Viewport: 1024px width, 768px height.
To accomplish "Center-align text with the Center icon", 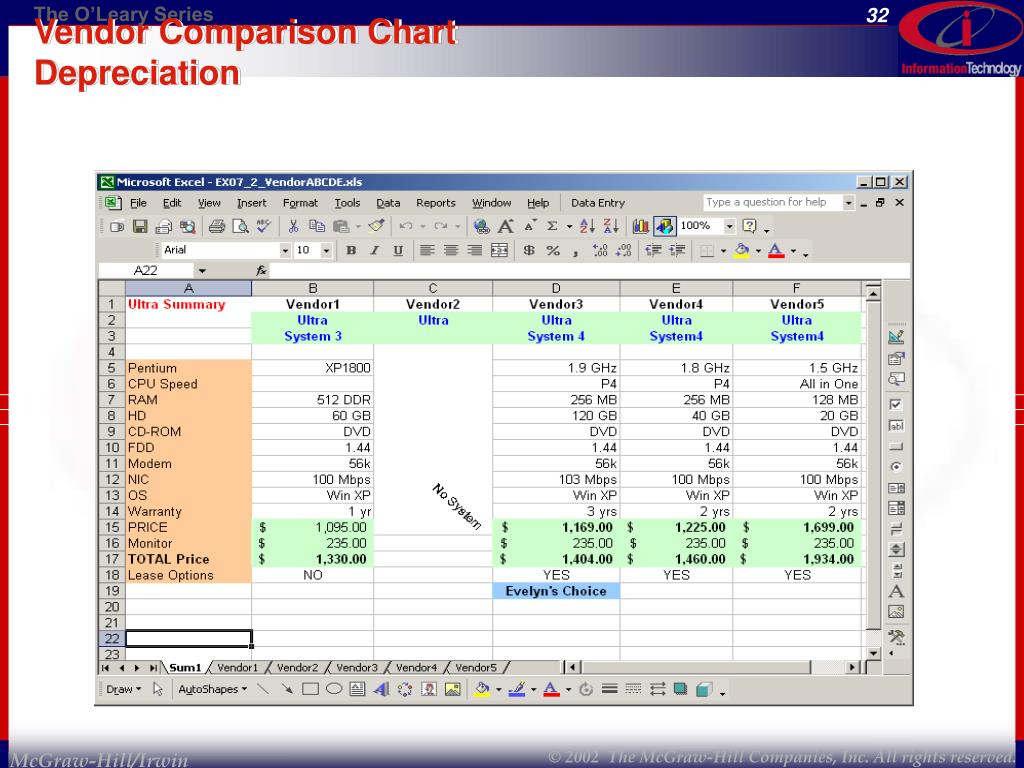I will click(451, 251).
